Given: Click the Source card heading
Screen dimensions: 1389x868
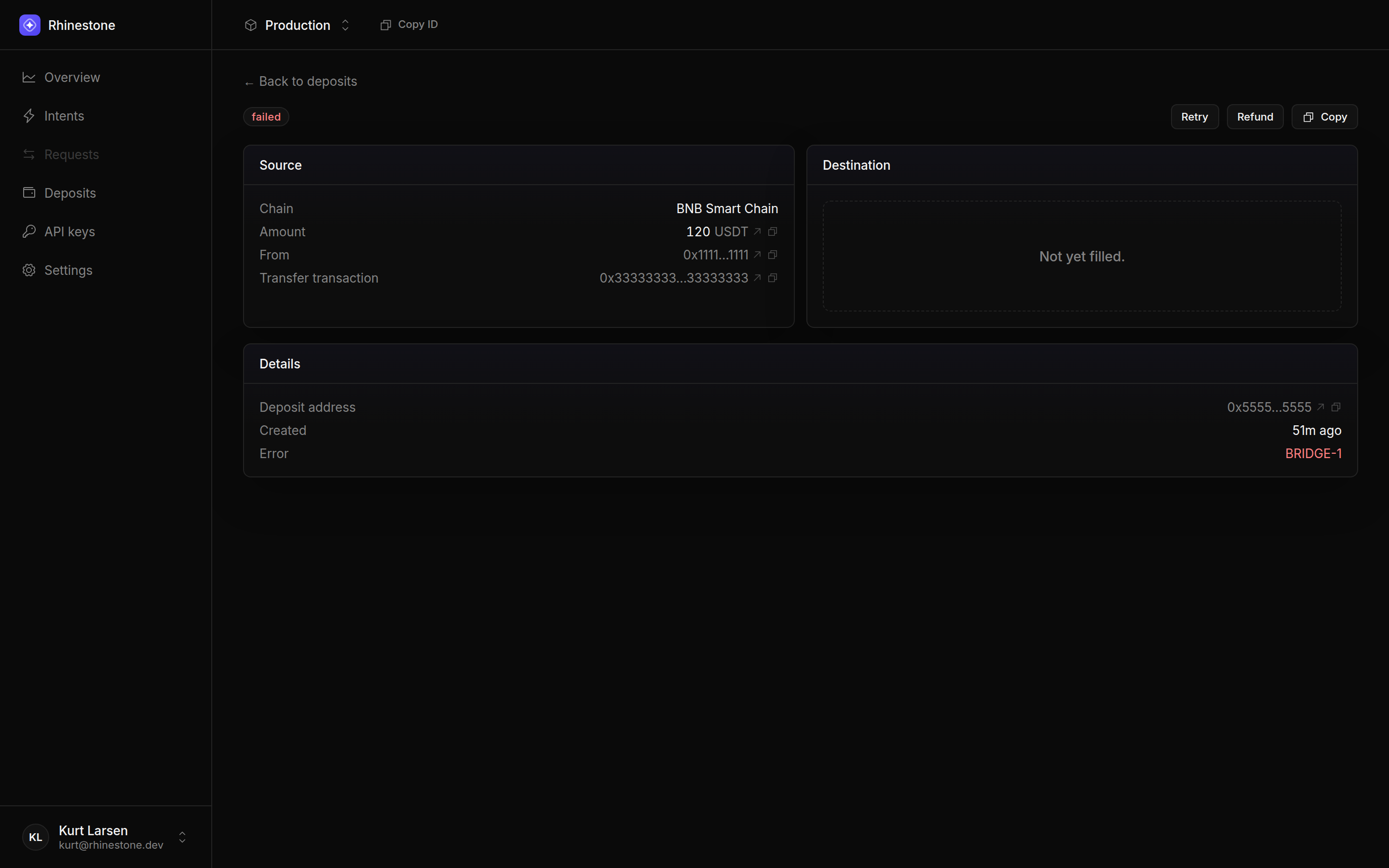Looking at the screenshot, I should 280,165.
